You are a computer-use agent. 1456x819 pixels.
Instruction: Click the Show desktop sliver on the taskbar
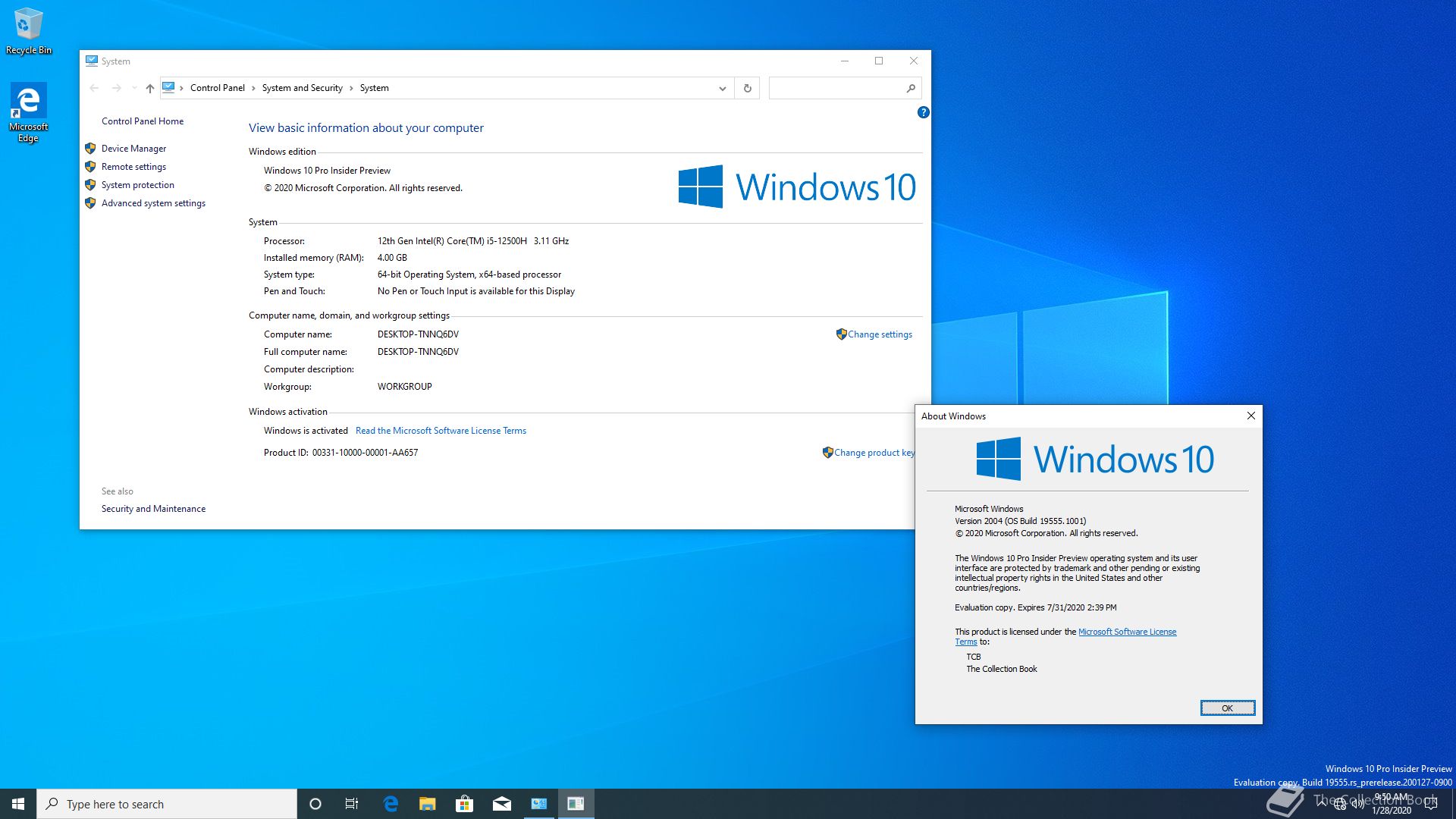[1453, 804]
